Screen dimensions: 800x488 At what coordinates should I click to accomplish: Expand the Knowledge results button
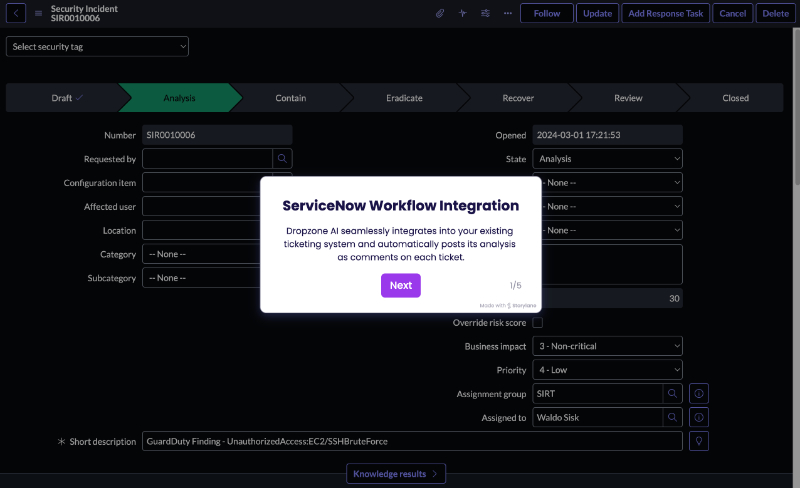pos(396,474)
